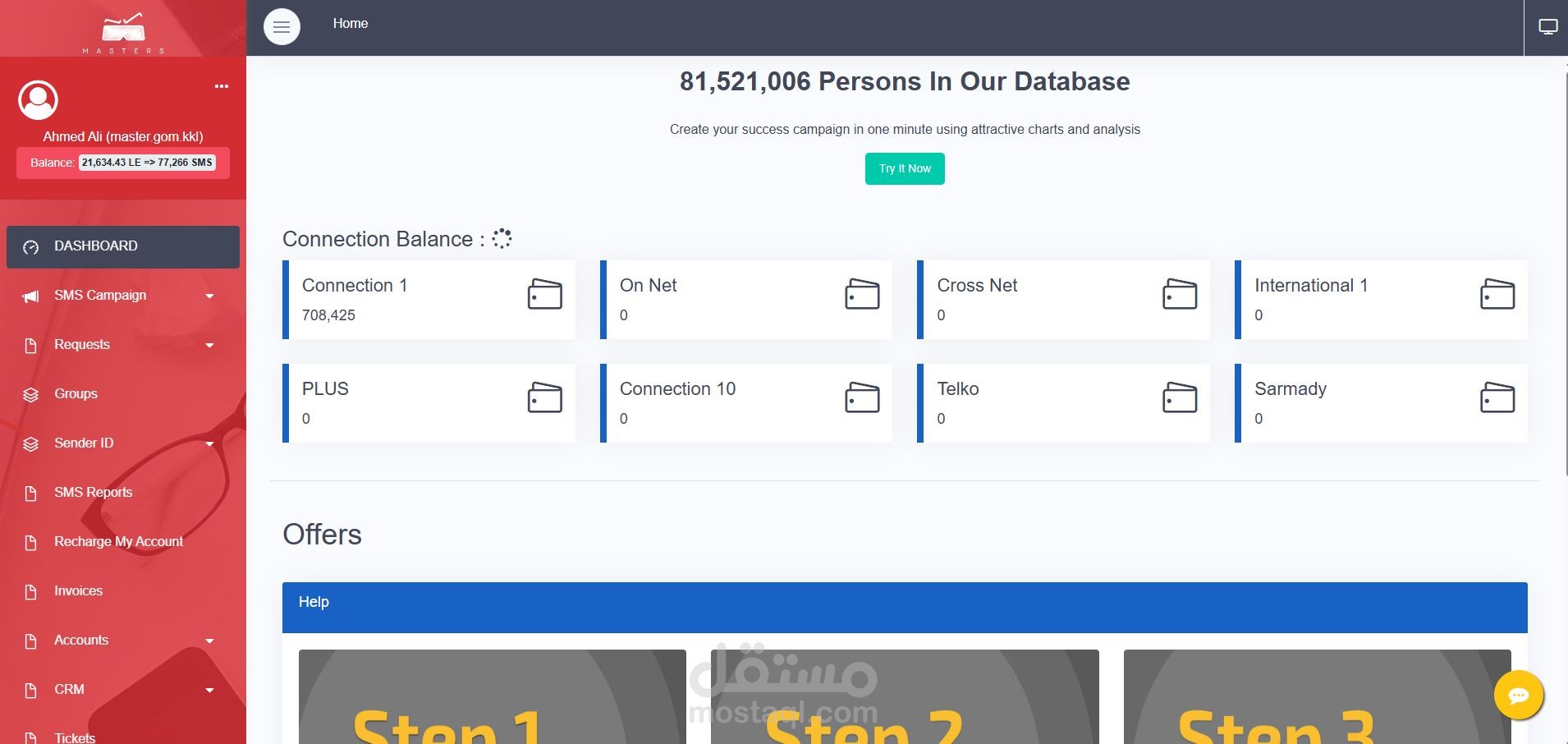This screenshot has height=744, width=1568.
Task: Click the Sender ID layers icon
Action: click(x=31, y=444)
